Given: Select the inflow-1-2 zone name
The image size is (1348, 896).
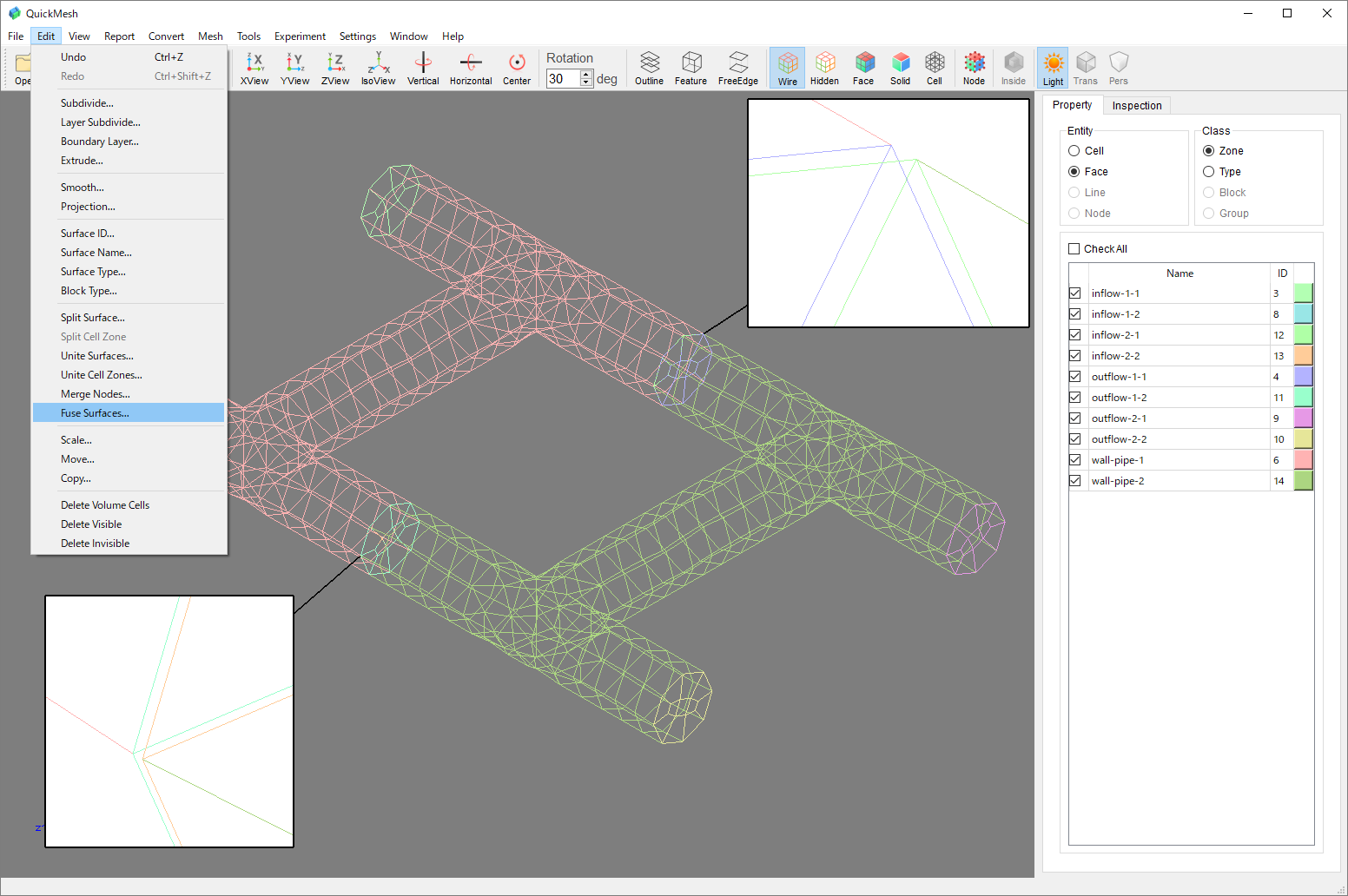Looking at the screenshot, I should pyautogui.click(x=1115, y=313).
